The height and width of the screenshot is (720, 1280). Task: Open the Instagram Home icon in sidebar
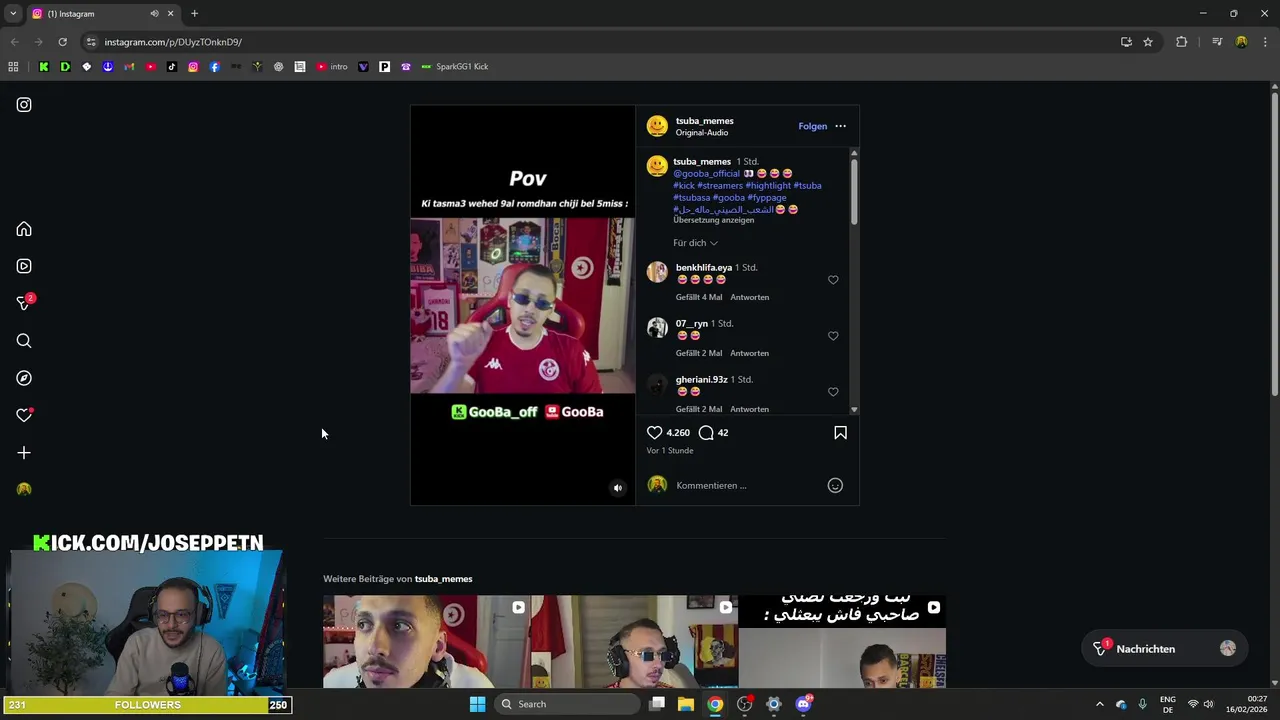pyautogui.click(x=24, y=229)
